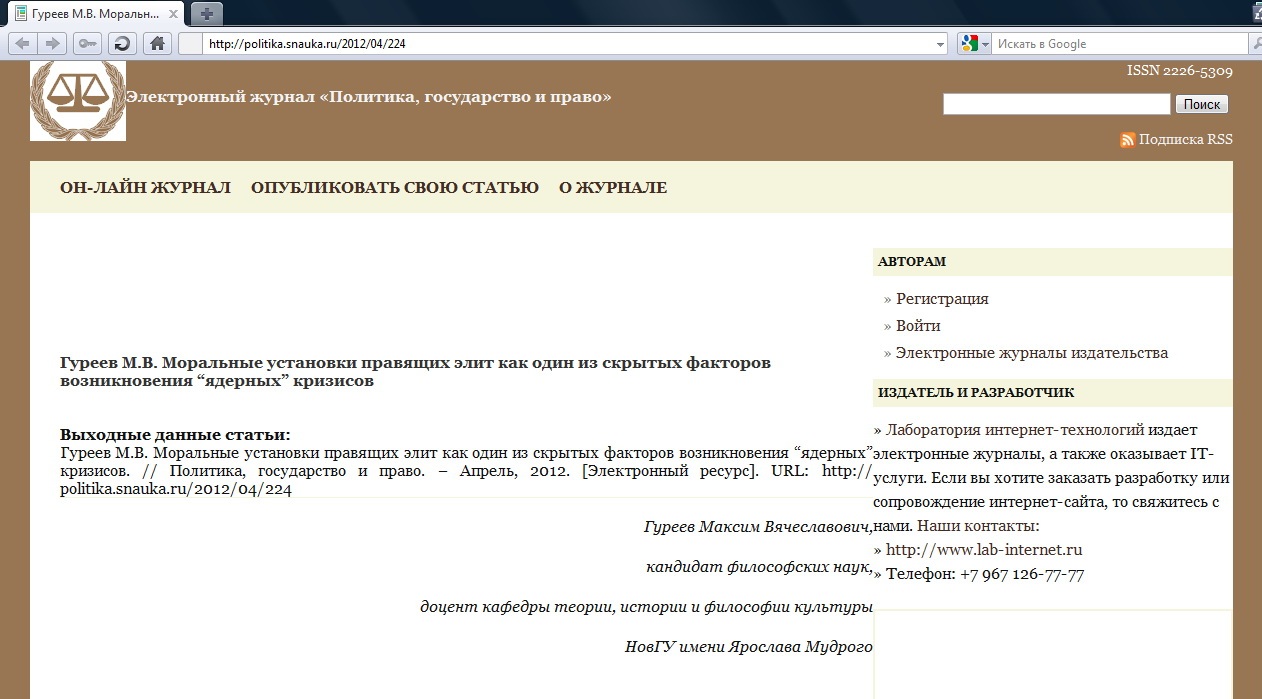
Task: Go to home page via house icon
Action: pos(156,43)
